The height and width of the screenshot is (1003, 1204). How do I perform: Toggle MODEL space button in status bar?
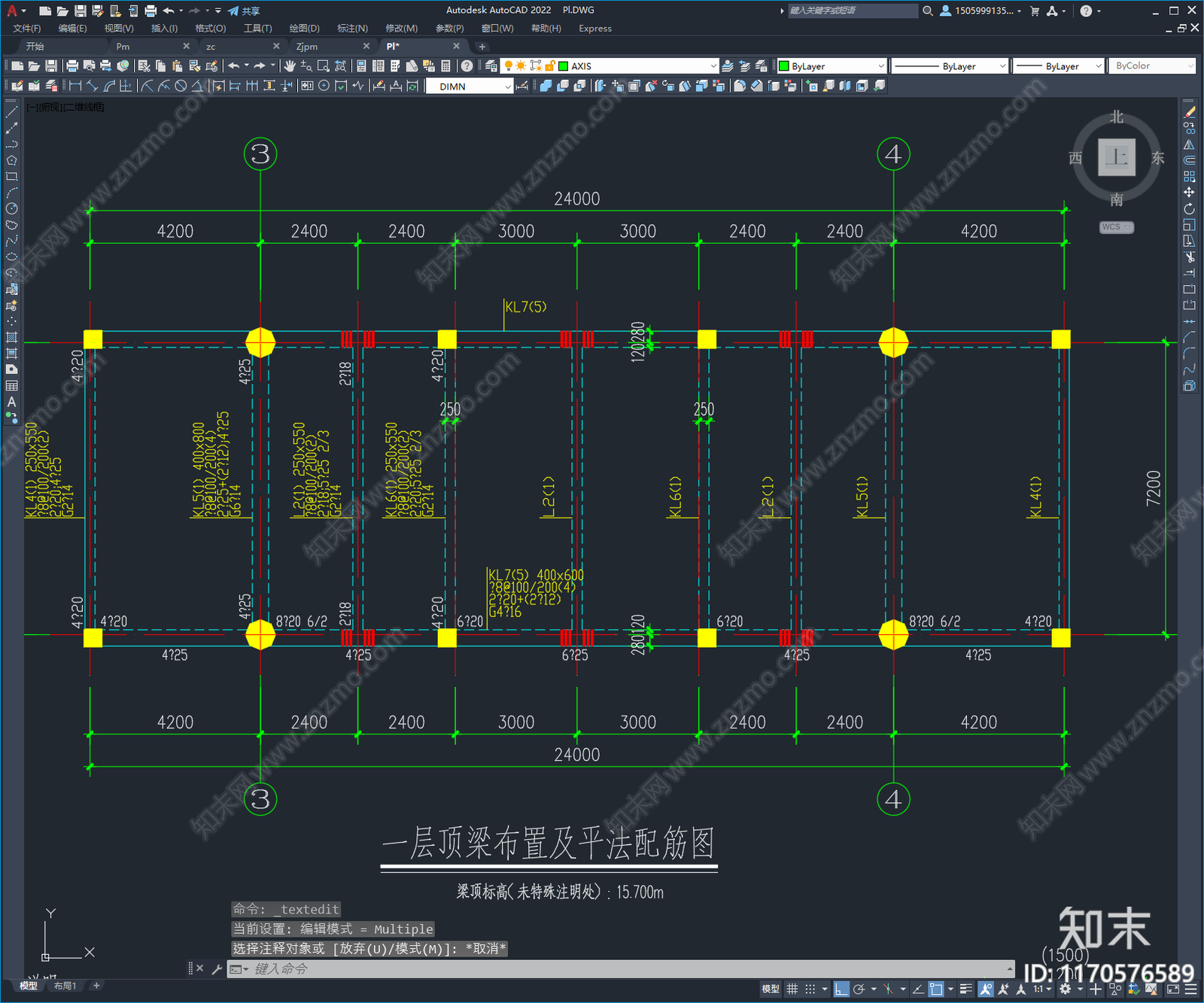pos(771,989)
